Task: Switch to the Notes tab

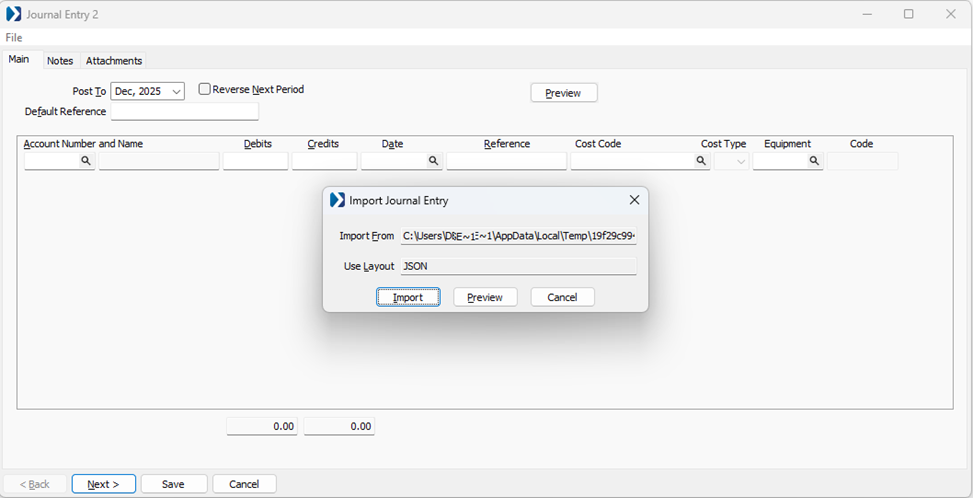Action: (x=60, y=61)
